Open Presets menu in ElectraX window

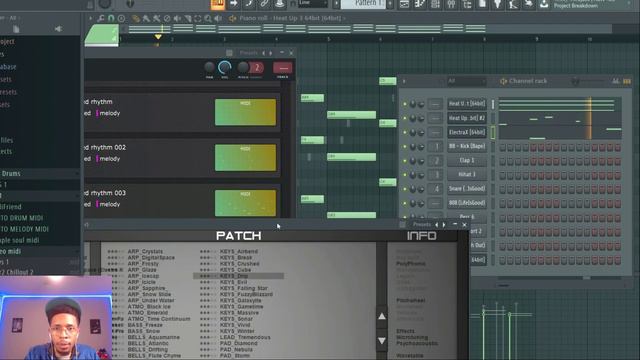[x=422, y=224]
